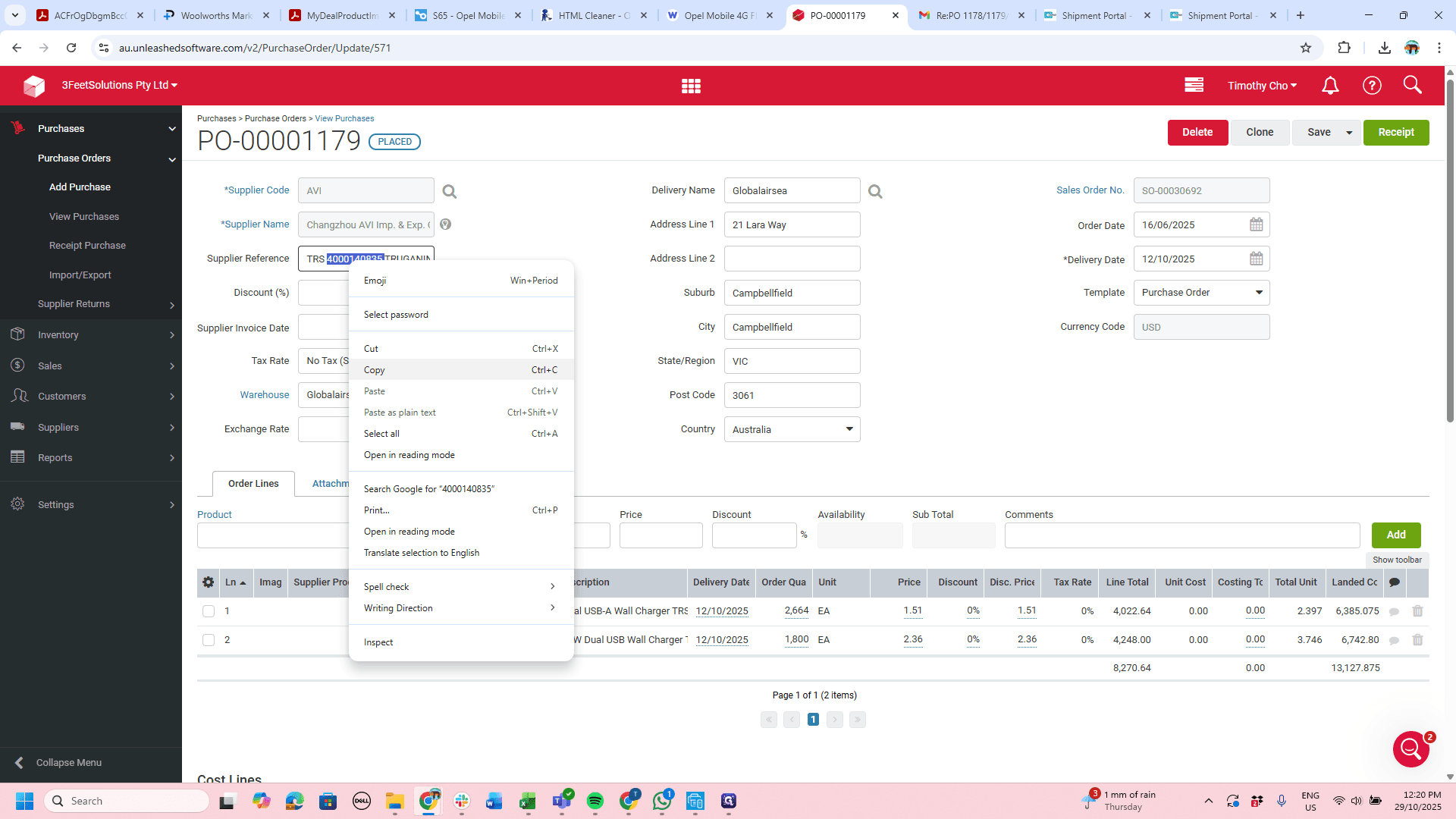The image size is (1456, 819).
Task: Open the 3FeetSolutions Pty Ltd company menu
Action: [x=120, y=85]
